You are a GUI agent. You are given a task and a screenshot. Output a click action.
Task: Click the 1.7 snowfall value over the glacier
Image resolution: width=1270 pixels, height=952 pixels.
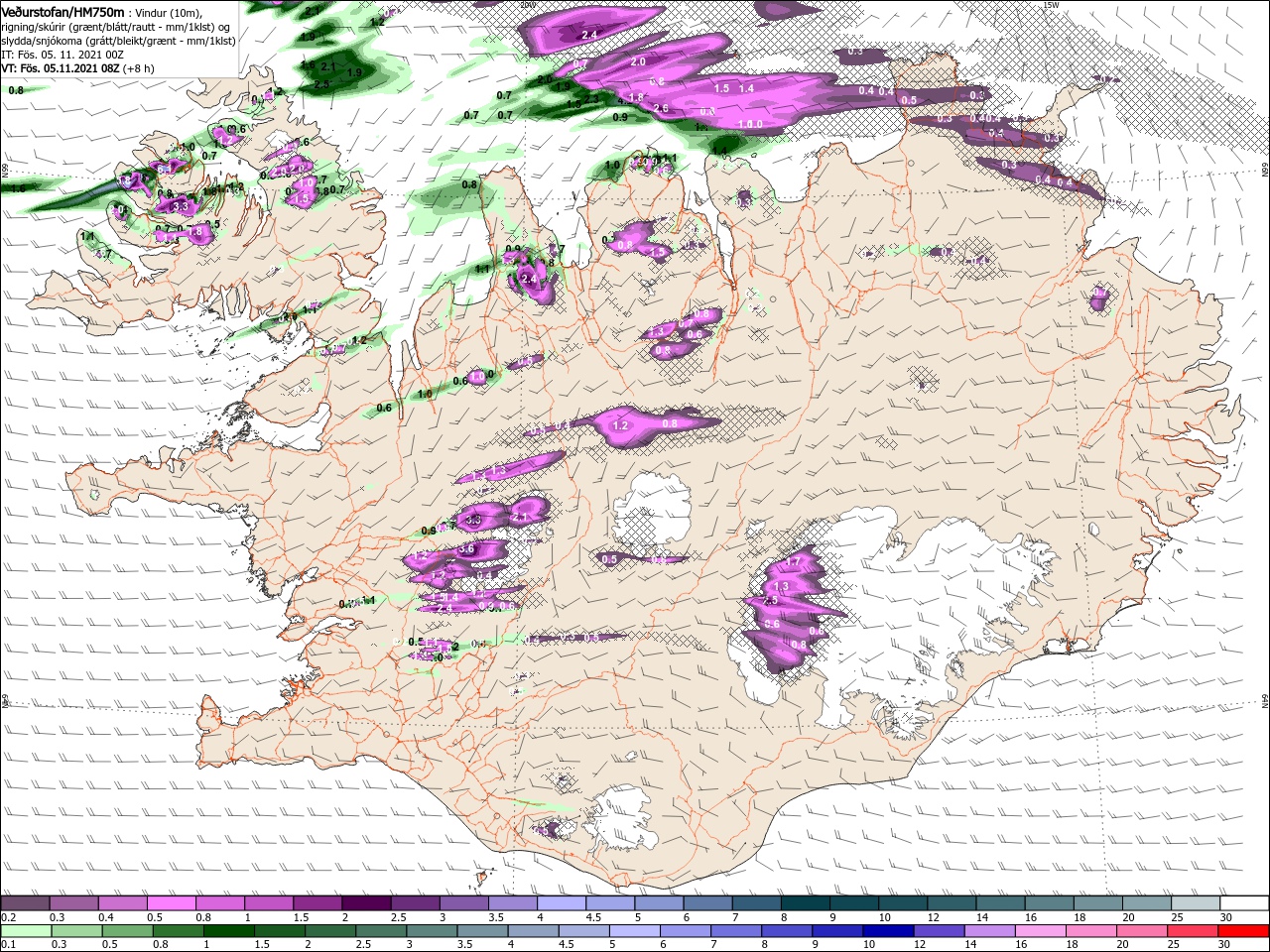(792, 561)
